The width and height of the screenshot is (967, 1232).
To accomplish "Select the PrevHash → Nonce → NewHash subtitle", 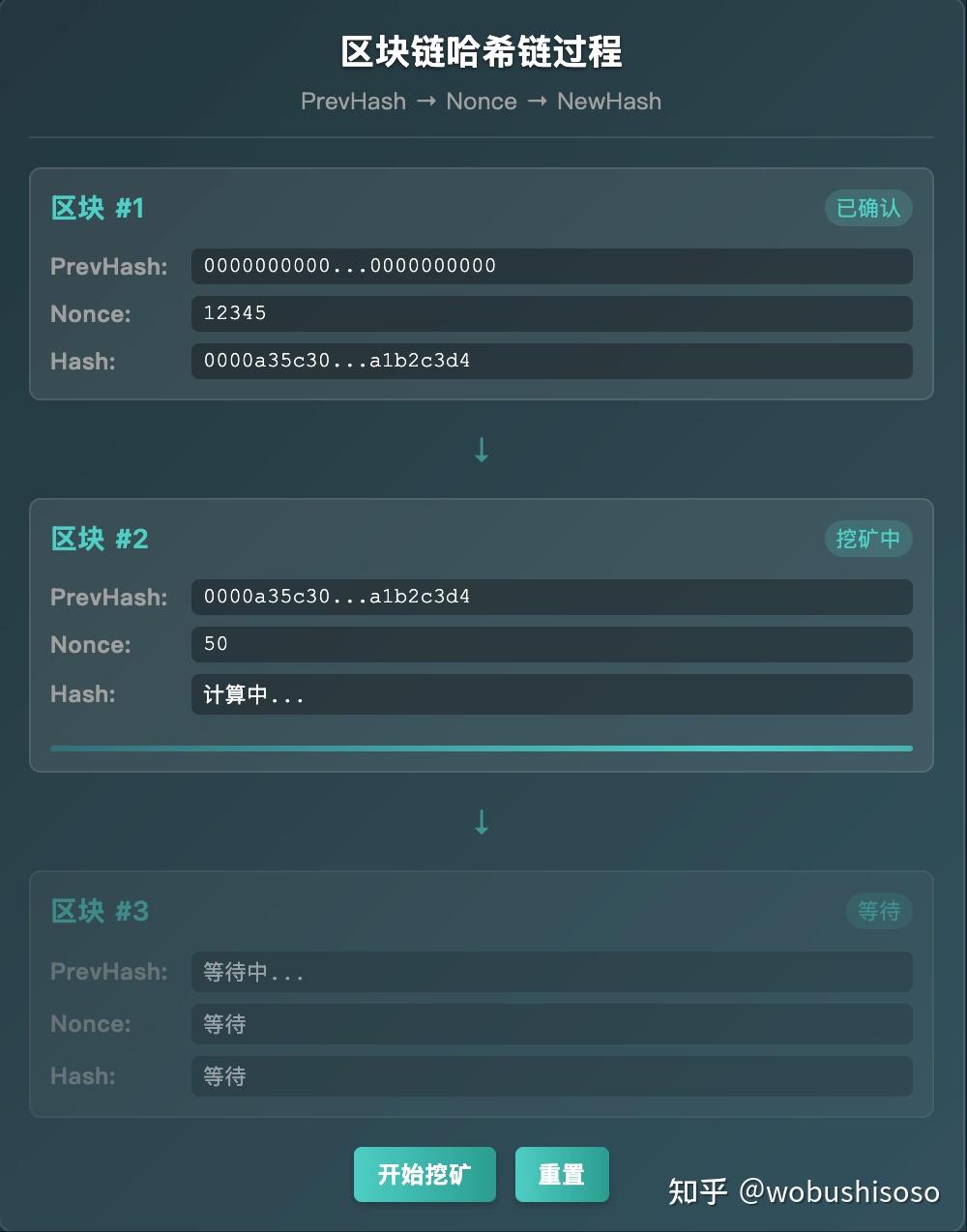I will point(481,101).
